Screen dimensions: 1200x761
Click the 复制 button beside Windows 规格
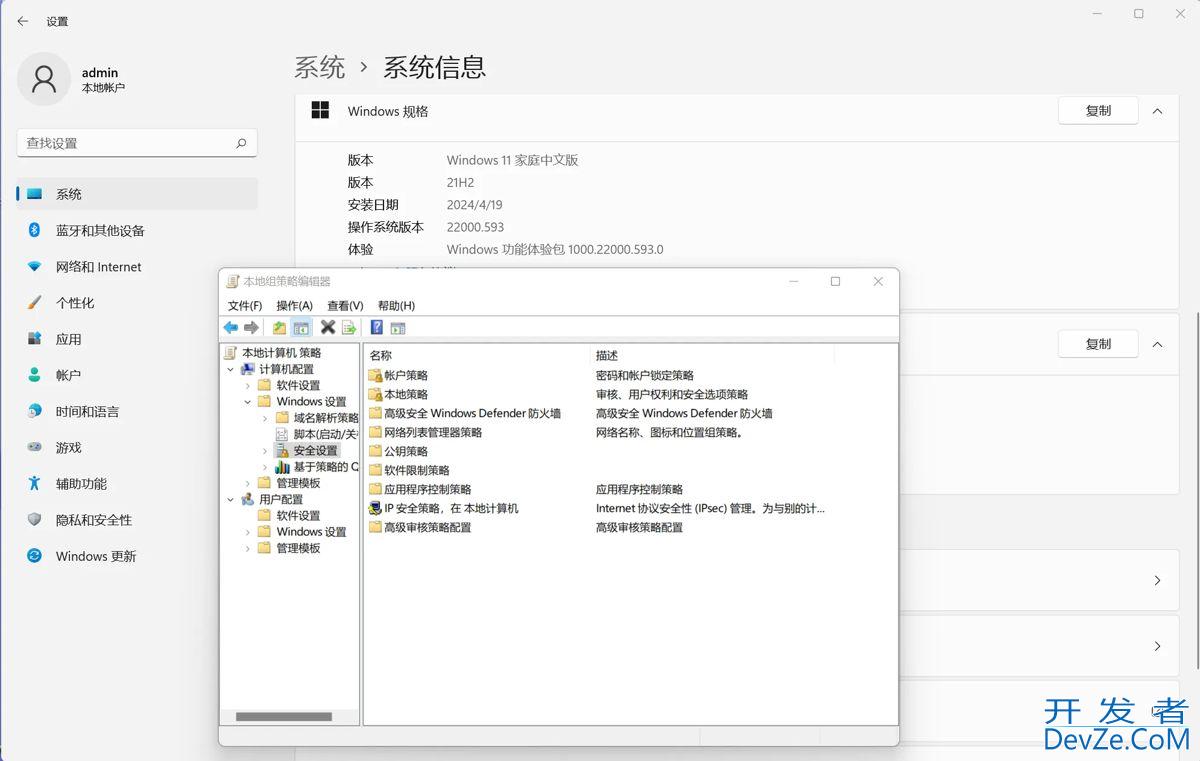pyautogui.click(x=1097, y=110)
